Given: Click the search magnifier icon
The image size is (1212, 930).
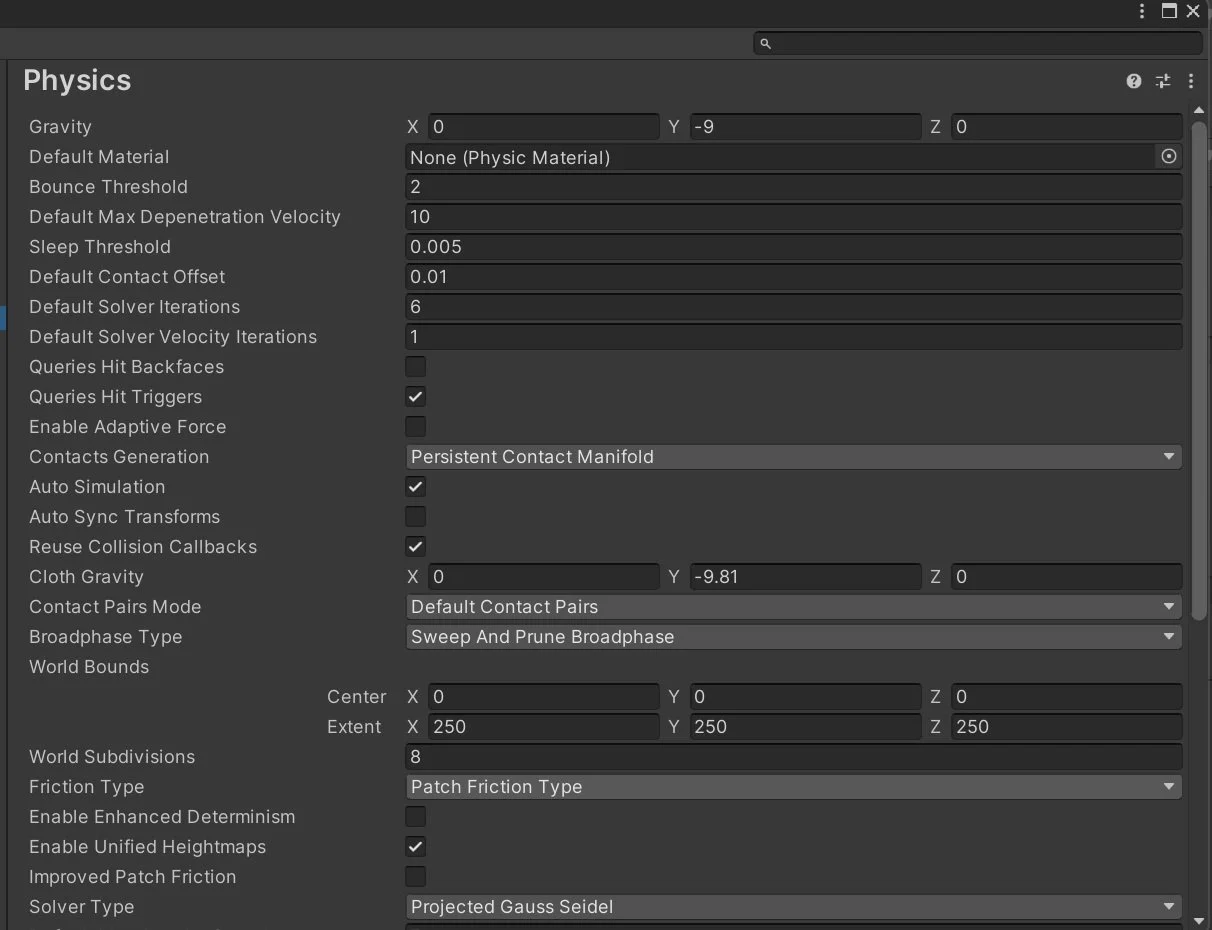Looking at the screenshot, I should tap(765, 43).
